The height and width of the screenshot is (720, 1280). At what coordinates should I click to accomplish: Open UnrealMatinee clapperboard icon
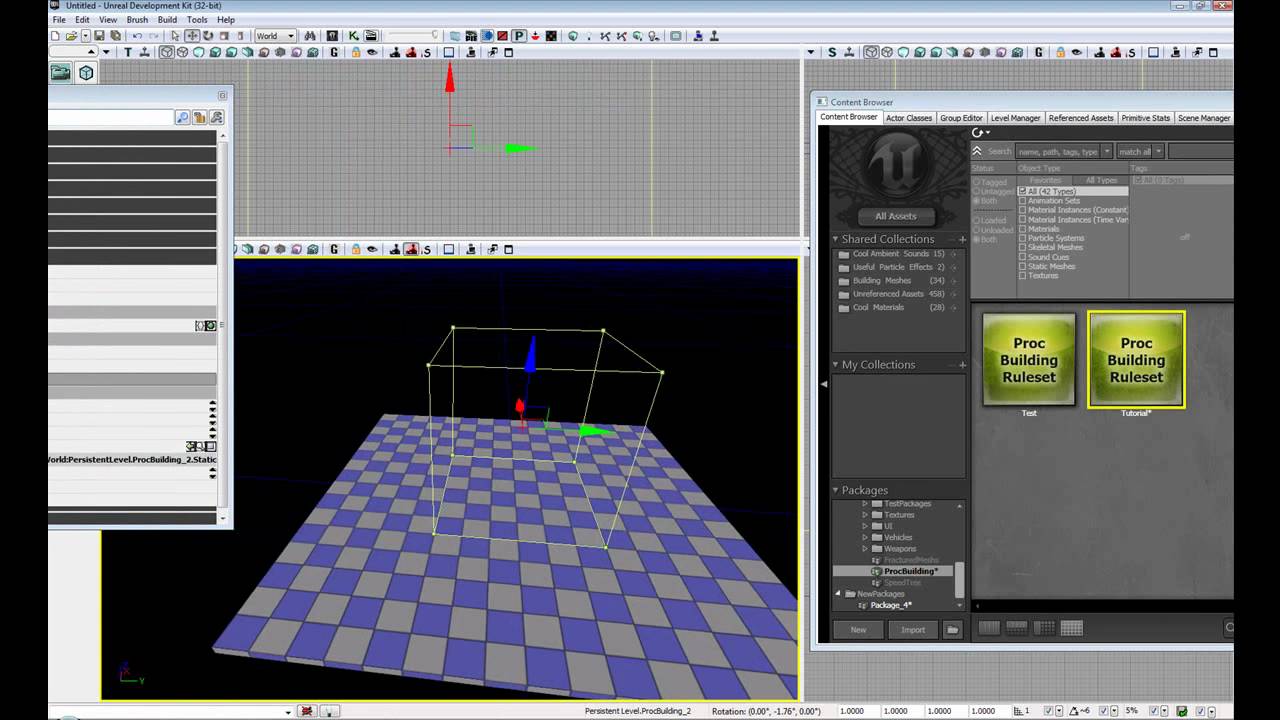coord(371,36)
